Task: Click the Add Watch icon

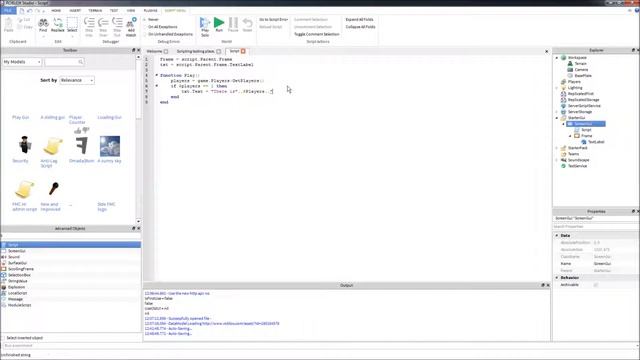Action: pyautogui.click(x=131, y=22)
